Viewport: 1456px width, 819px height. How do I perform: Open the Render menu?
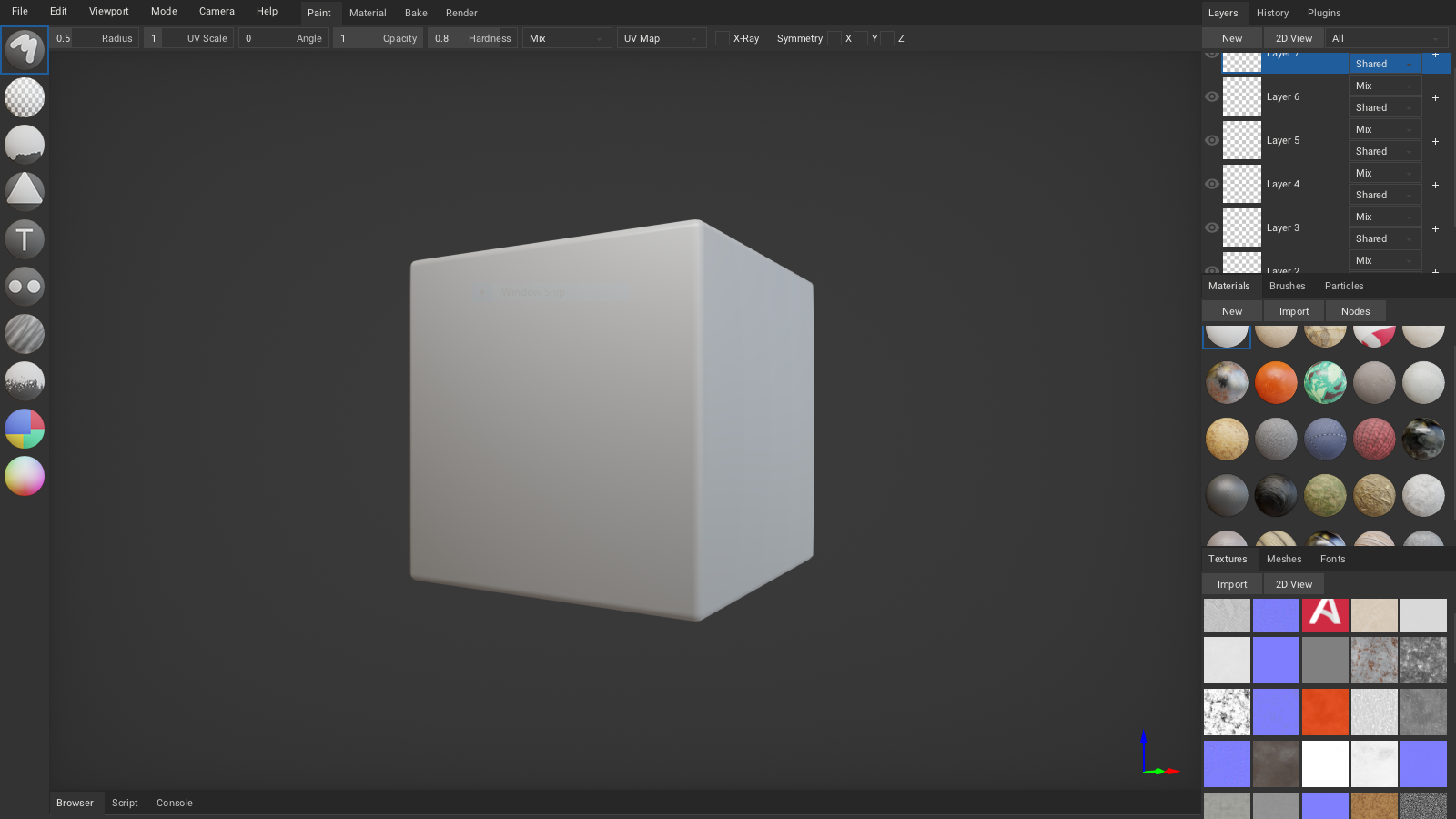tap(461, 13)
